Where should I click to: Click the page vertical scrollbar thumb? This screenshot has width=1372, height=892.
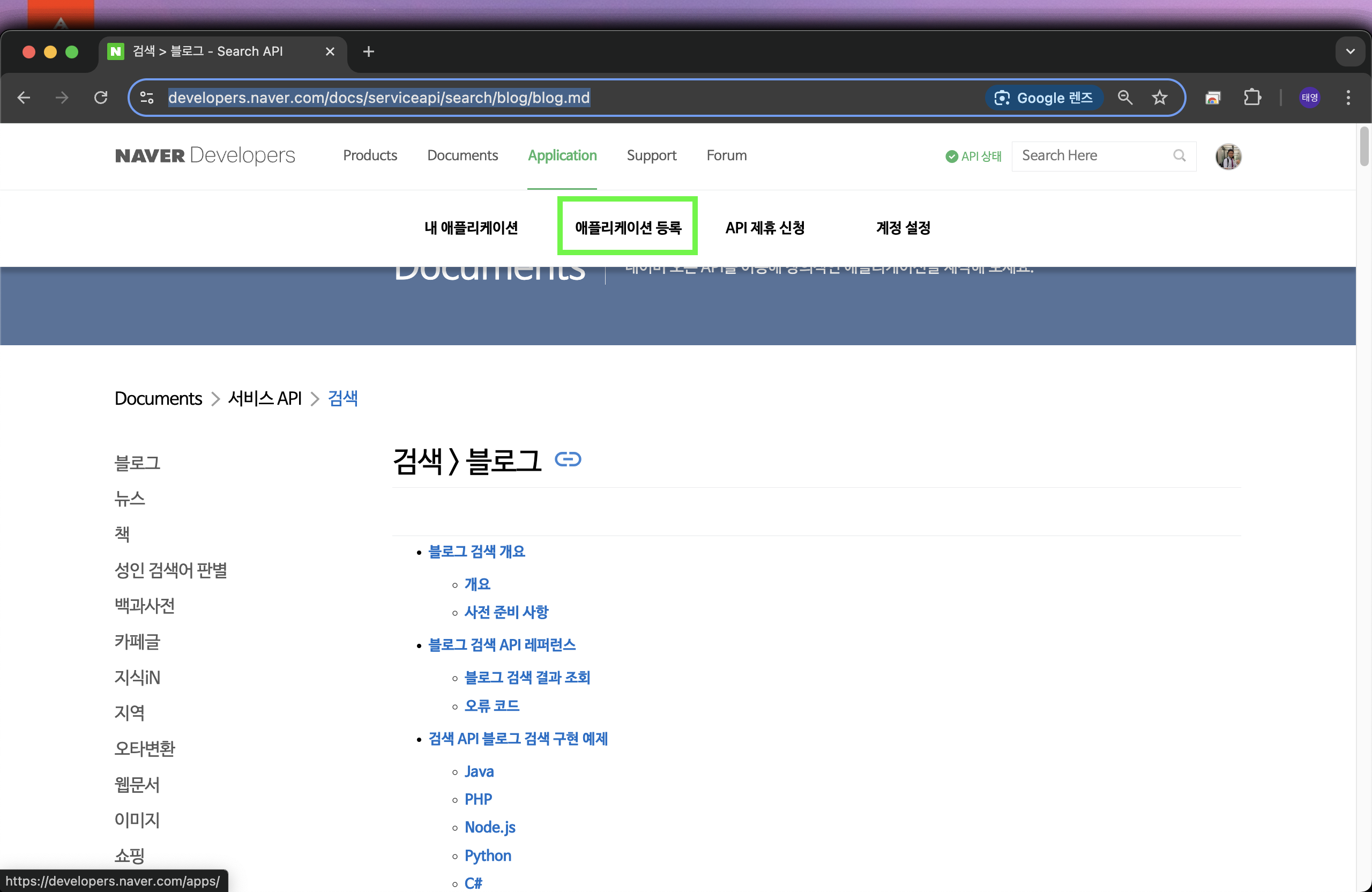pyautogui.click(x=1364, y=146)
